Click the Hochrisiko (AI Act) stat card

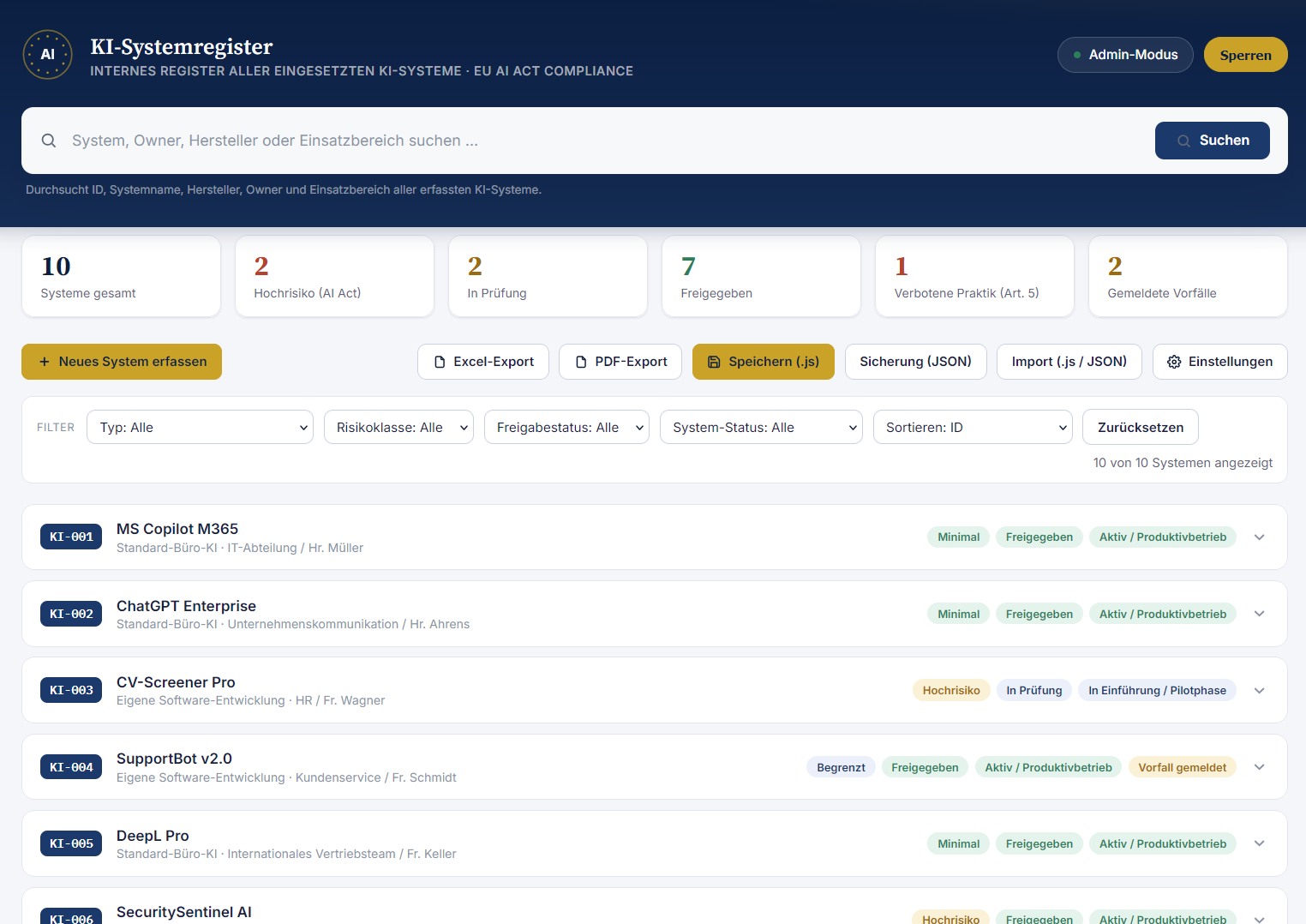coord(334,276)
